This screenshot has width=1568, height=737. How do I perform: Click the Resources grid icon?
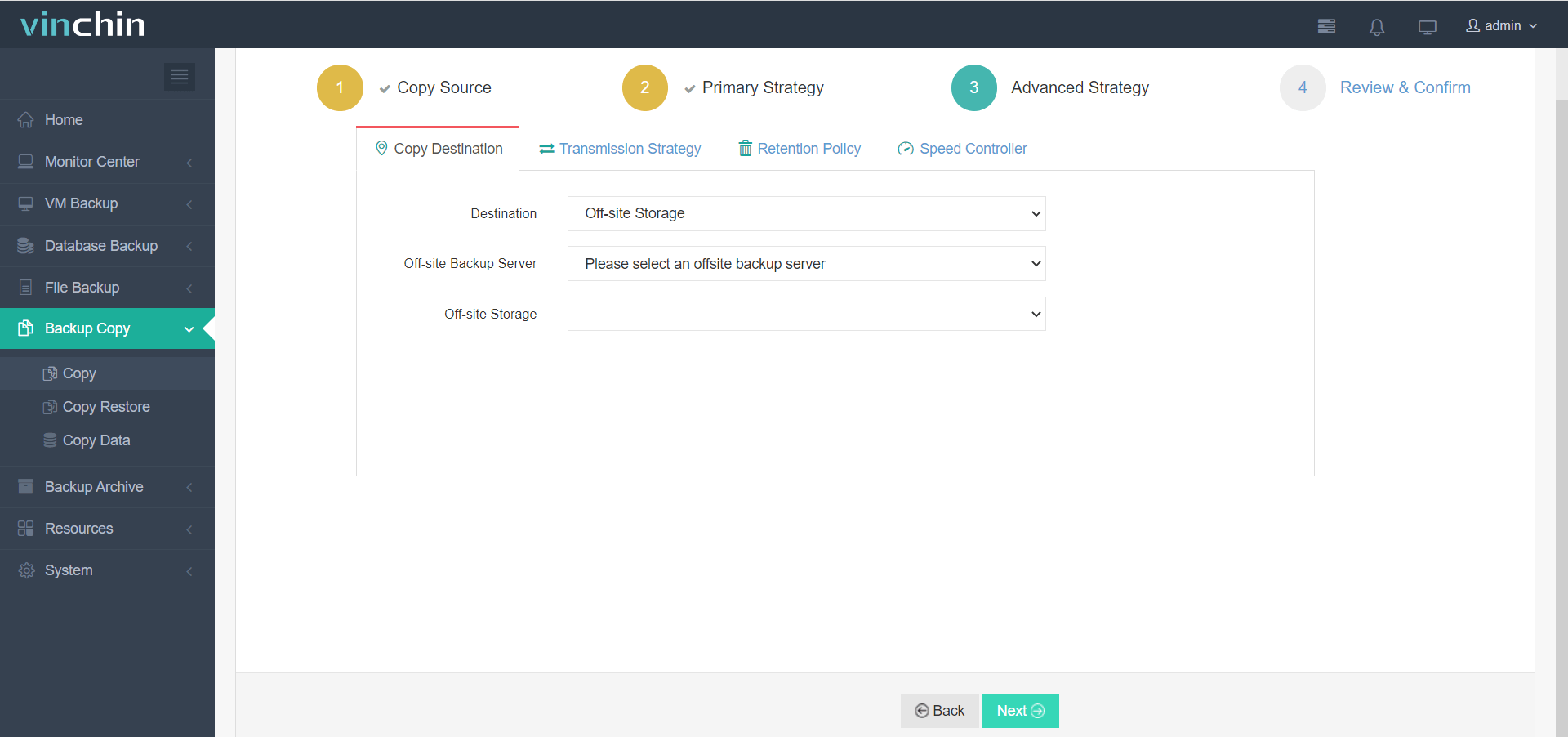26,529
